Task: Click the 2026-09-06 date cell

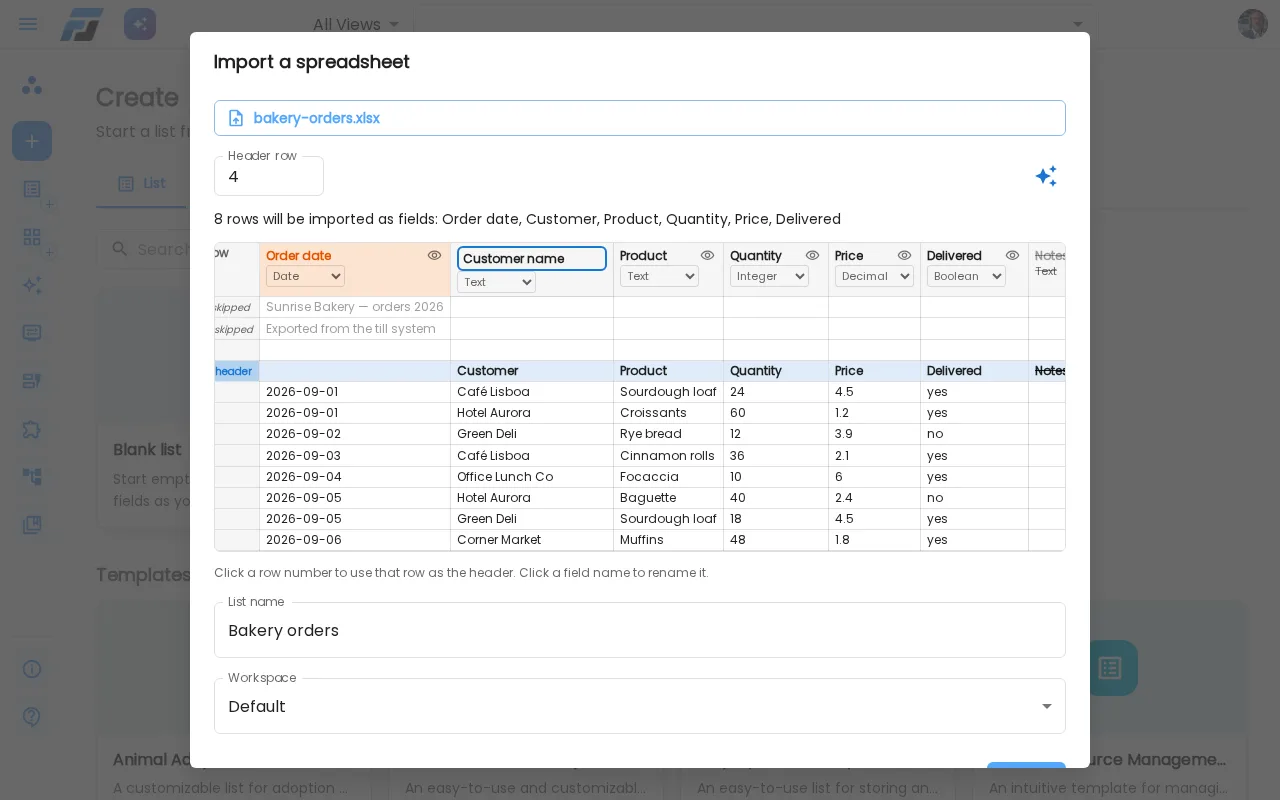Action: tap(355, 540)
